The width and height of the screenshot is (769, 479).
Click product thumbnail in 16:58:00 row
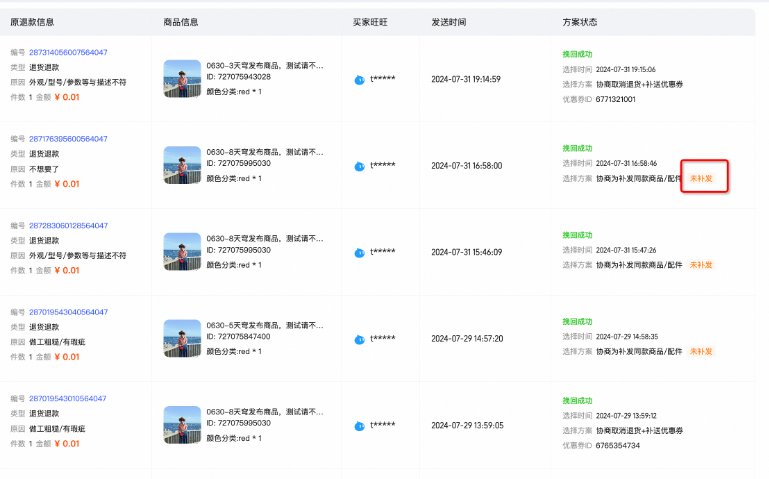182,165
